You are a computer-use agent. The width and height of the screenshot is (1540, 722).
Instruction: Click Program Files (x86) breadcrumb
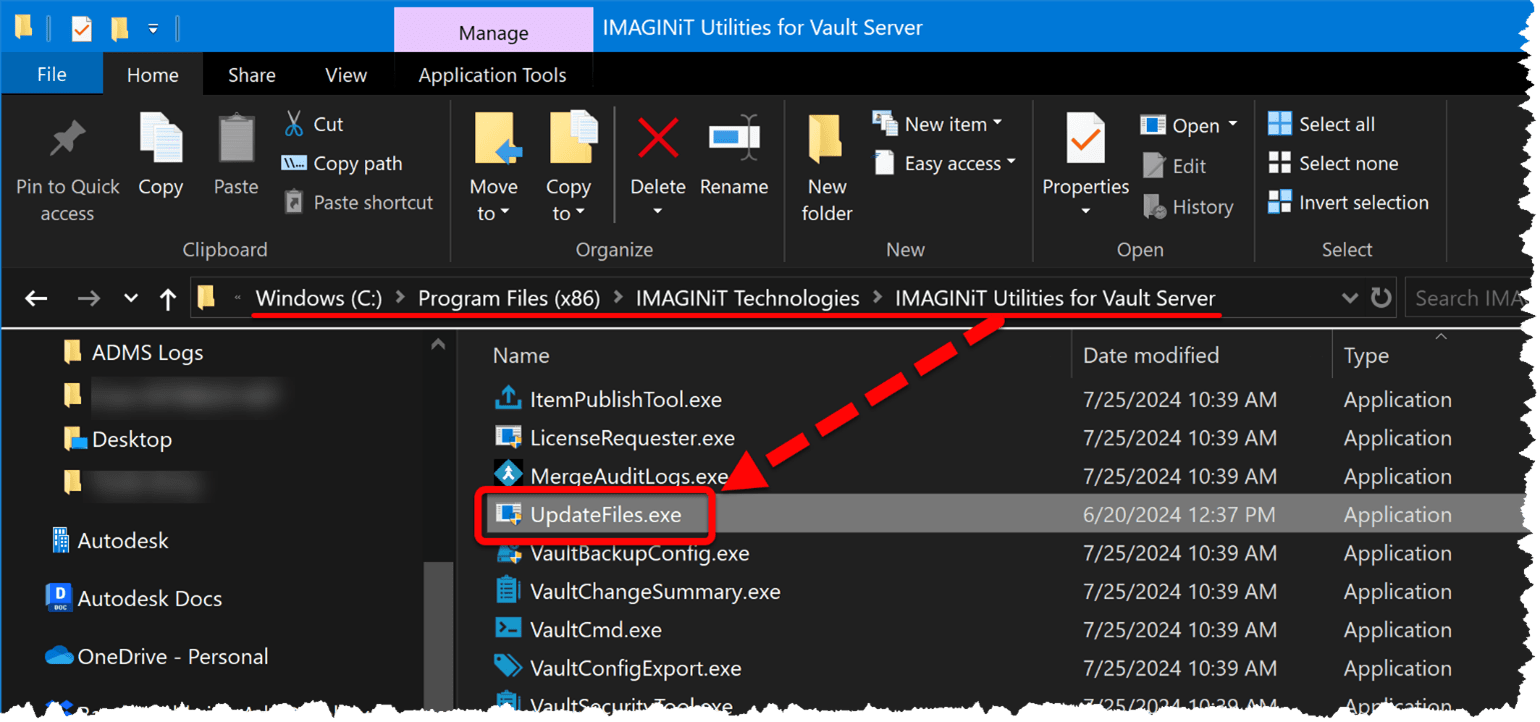(x=509, y=298)
